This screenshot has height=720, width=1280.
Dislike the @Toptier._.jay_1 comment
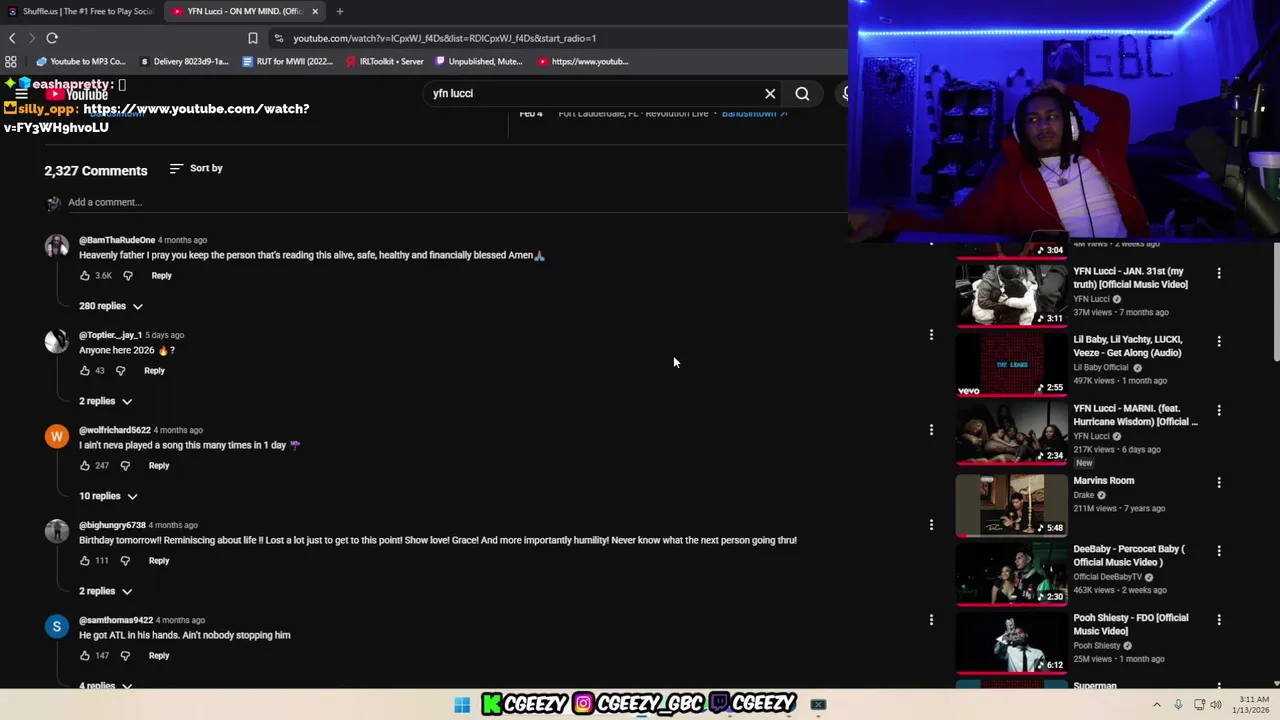[120, 370]
